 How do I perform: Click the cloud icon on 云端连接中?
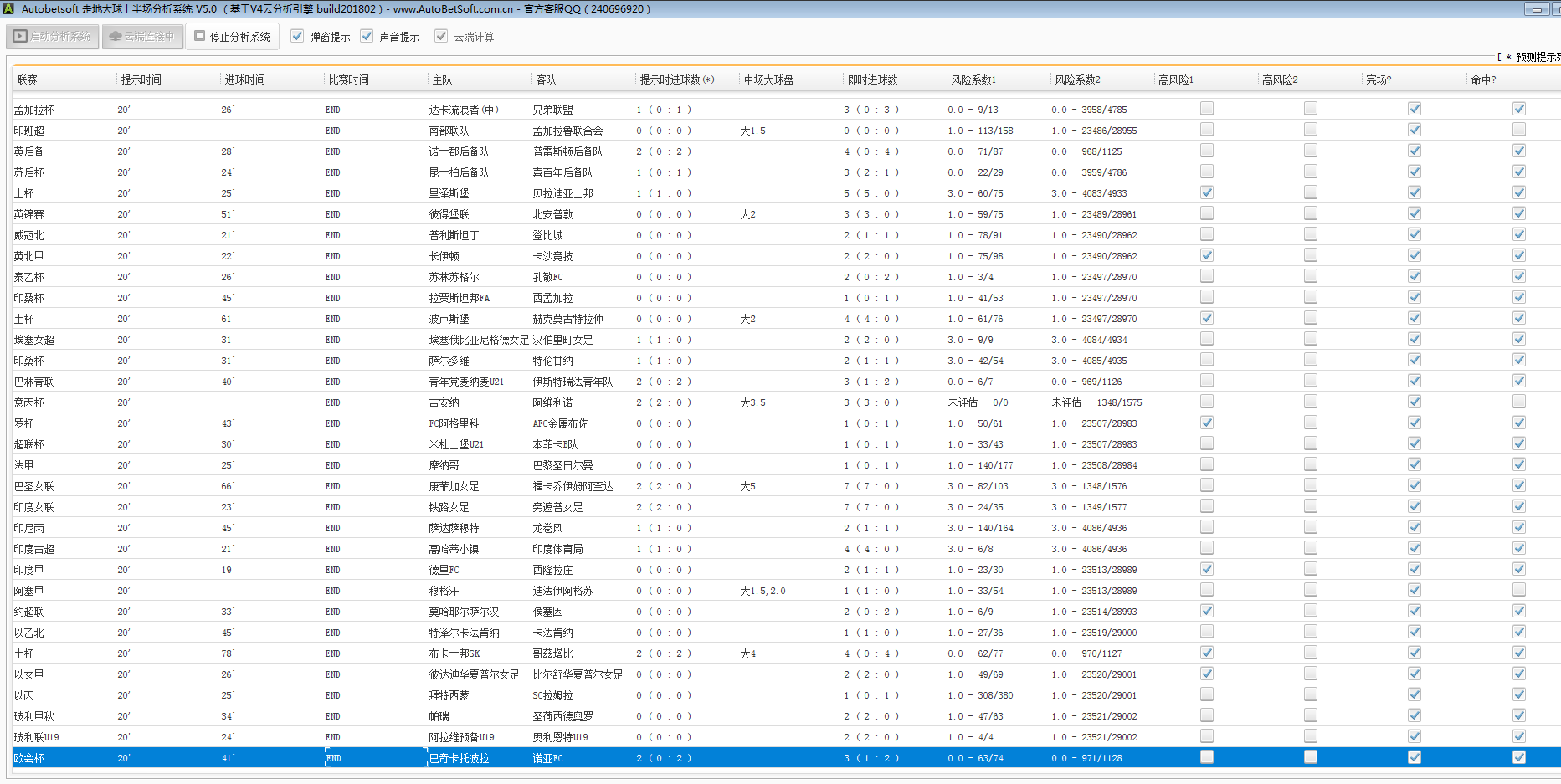tap(116, 37)
